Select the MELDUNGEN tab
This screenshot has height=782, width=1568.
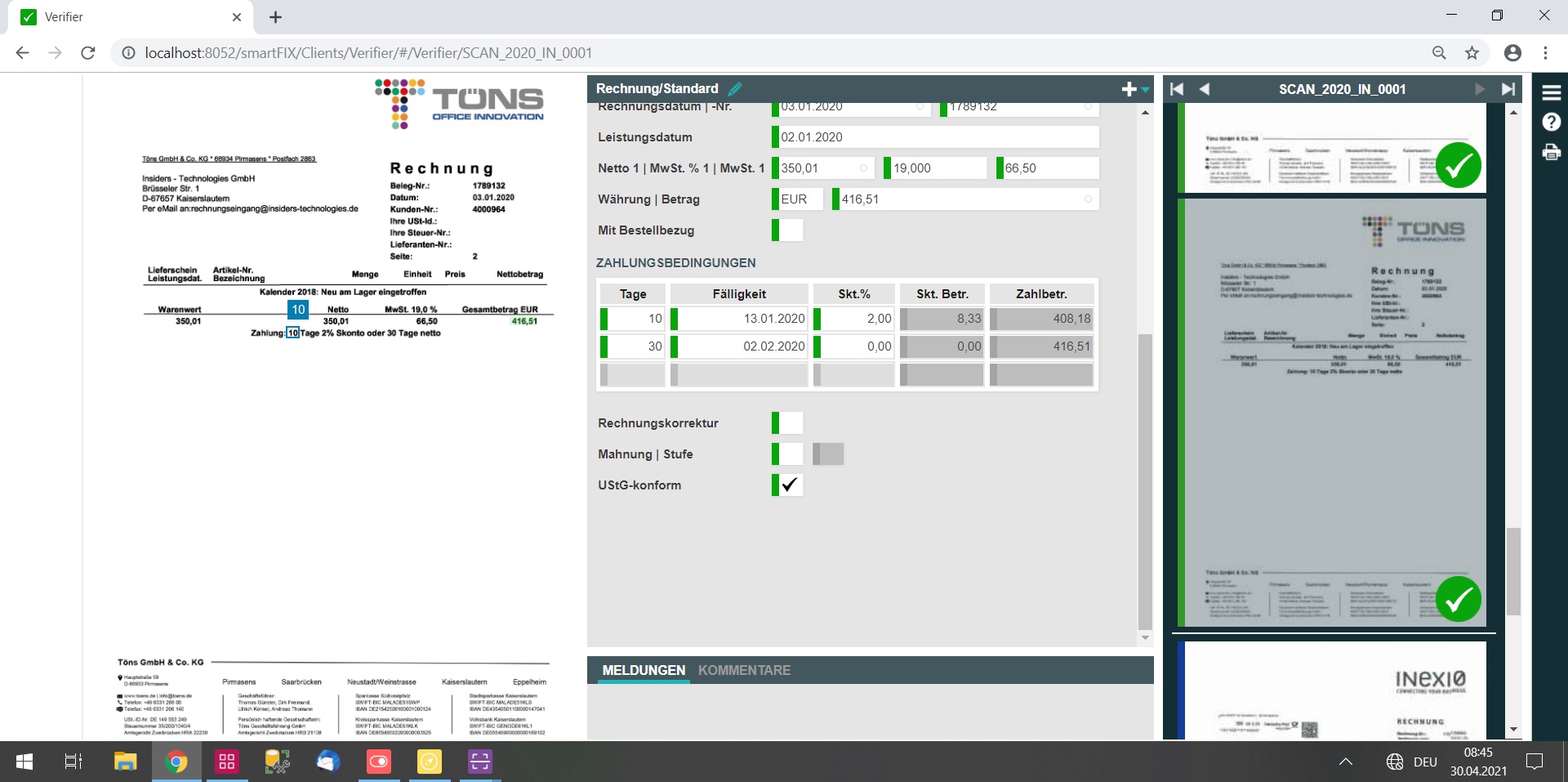click(644, 670)
